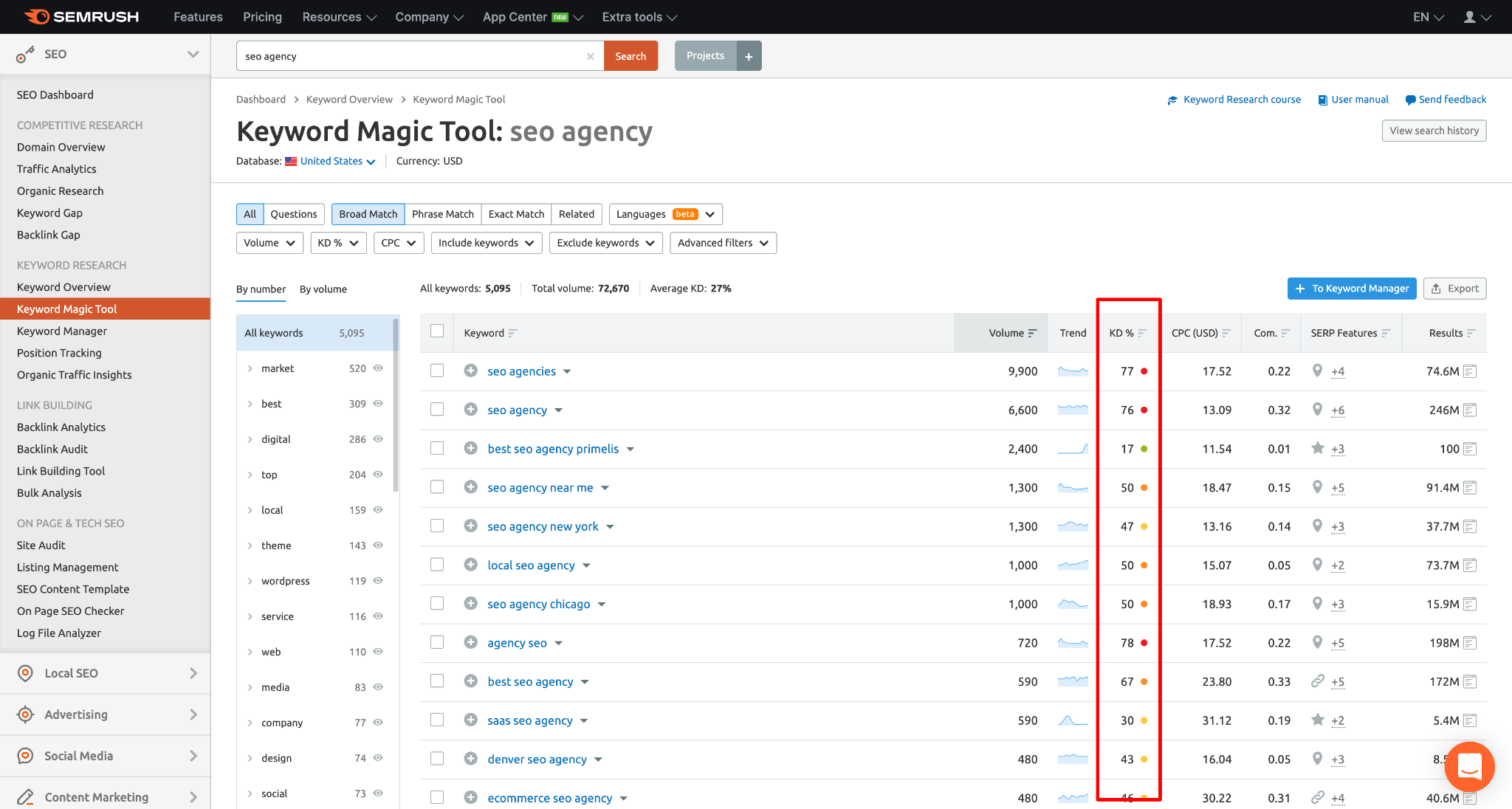Open Include keywords dropdown

coord(487,243)
